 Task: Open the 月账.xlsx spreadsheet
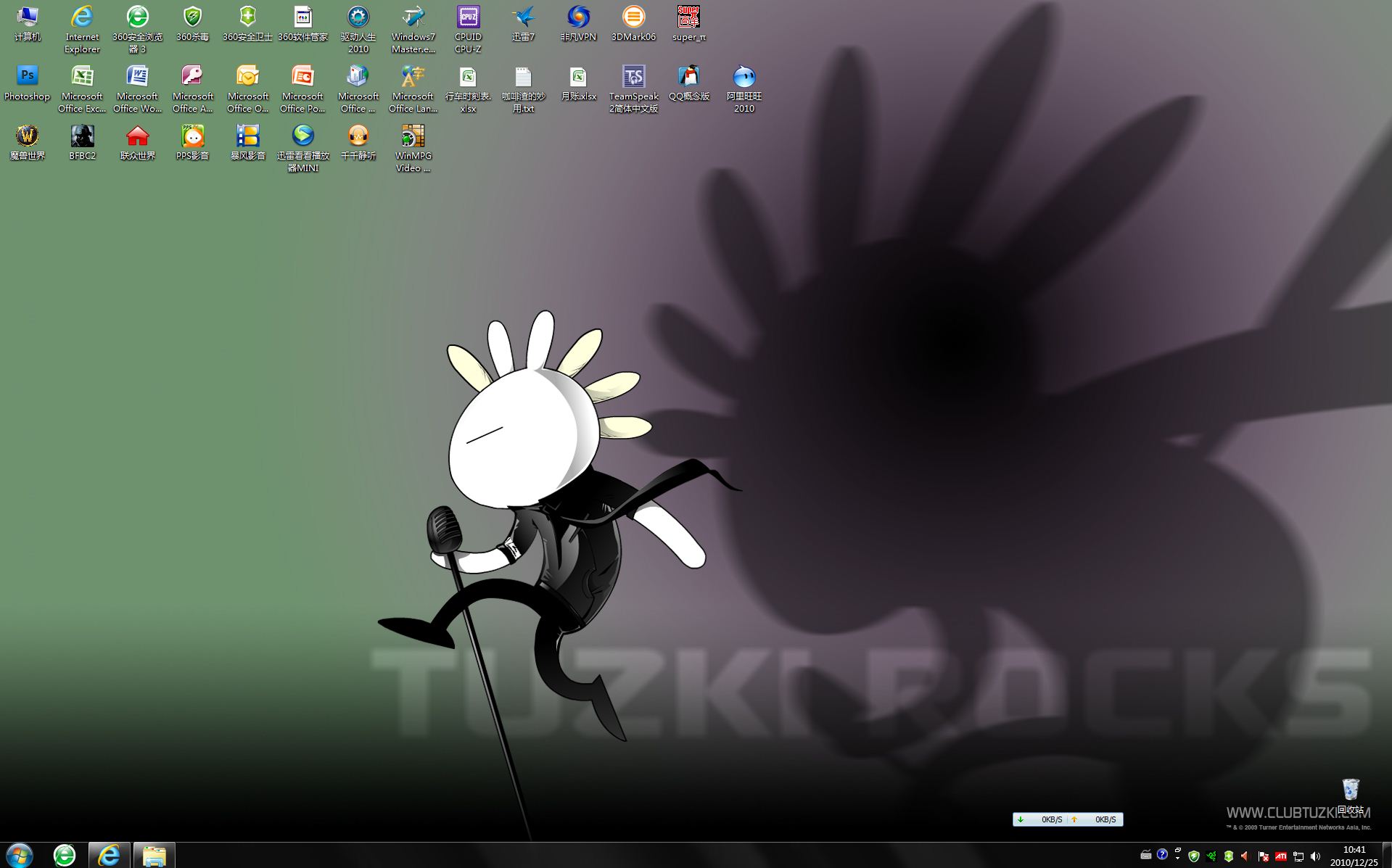[x=578, y=83]
